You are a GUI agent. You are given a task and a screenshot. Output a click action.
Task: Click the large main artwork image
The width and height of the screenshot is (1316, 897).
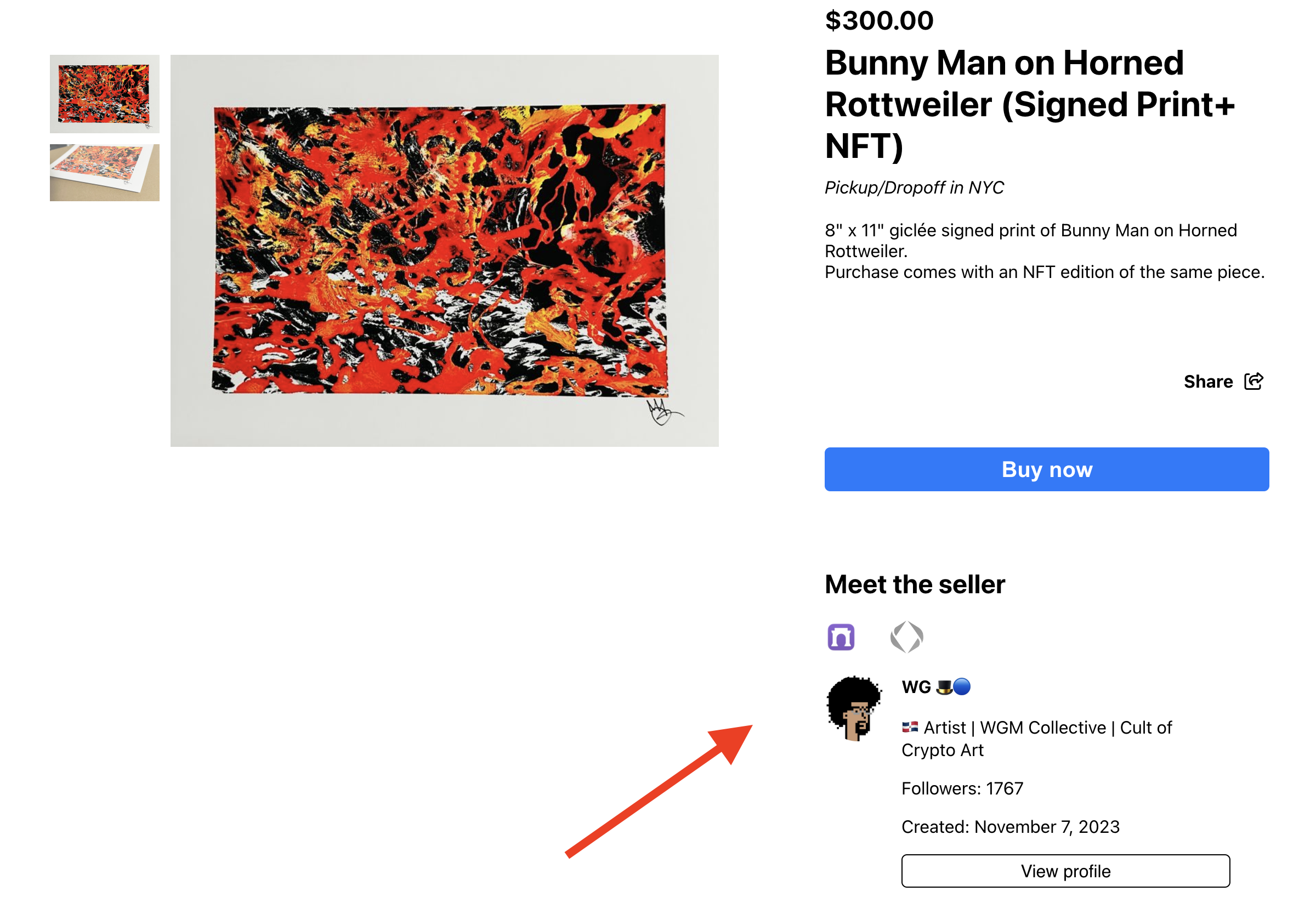(444, 251)
